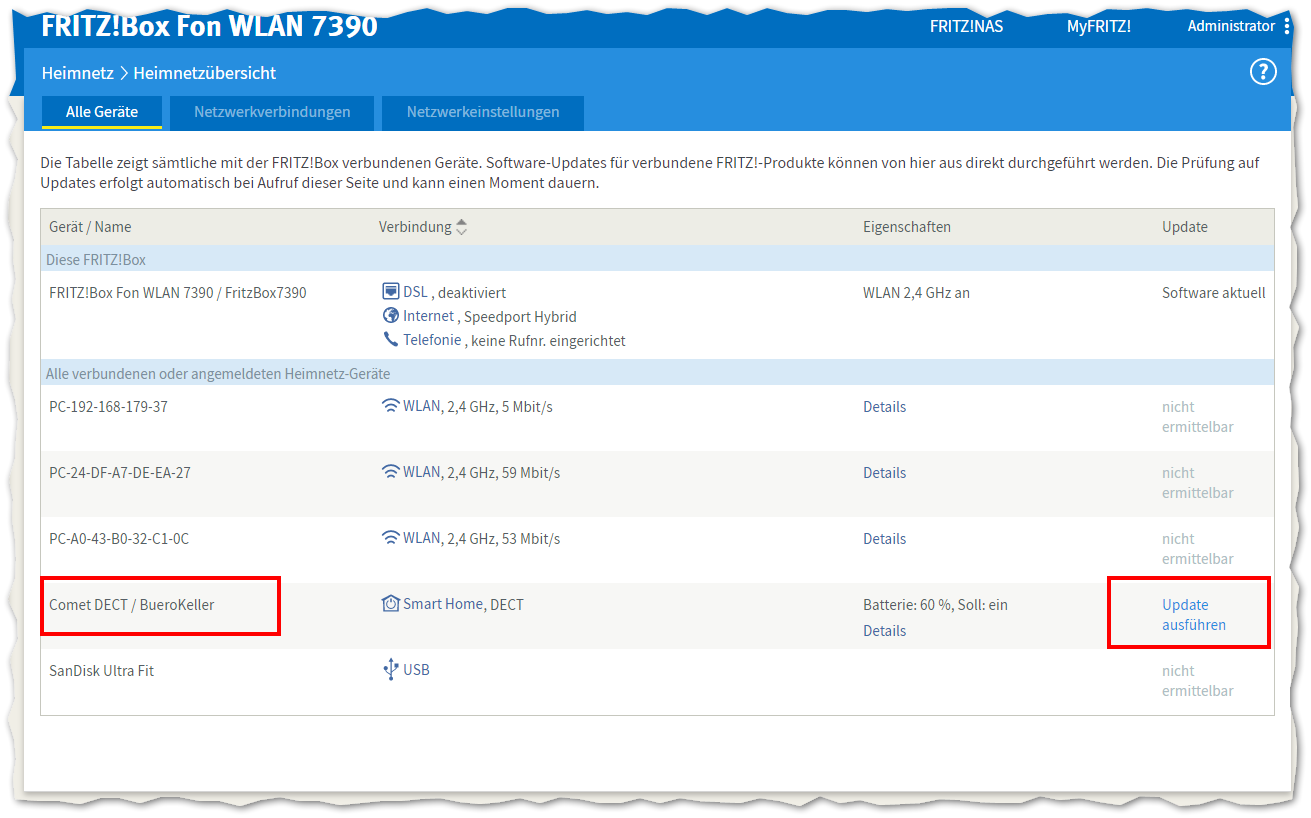Click the Update column header
Image resolution: width=1311 pixels, height=818 pixels.
pos(1185,227)
